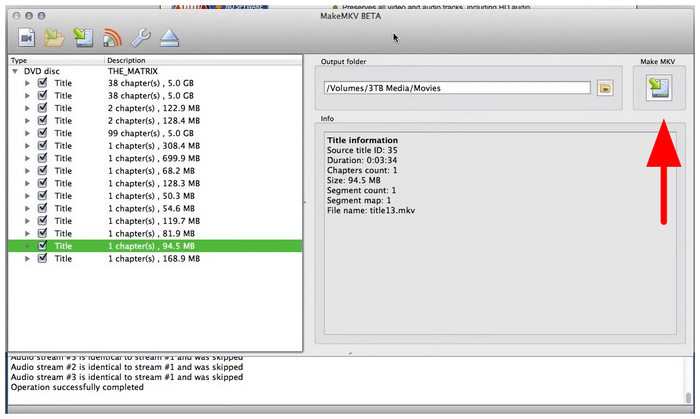Viewport: 700px width, 419px height.
Task: Click the Description column header
Action: (x=204, y=60)
